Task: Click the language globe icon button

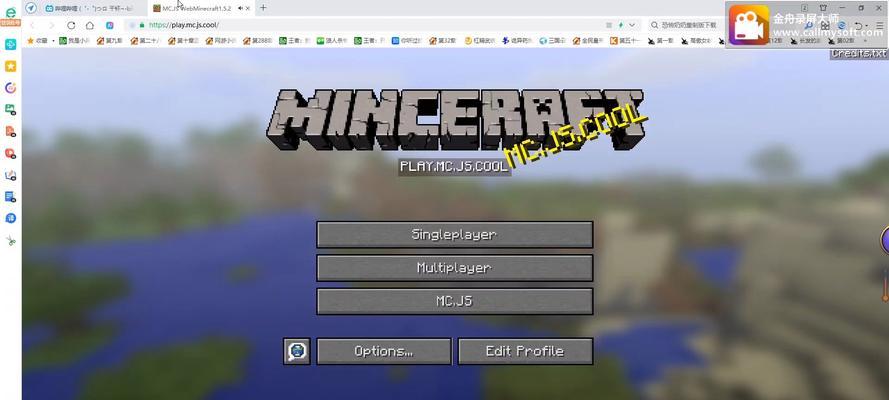Action: (297, 351)
